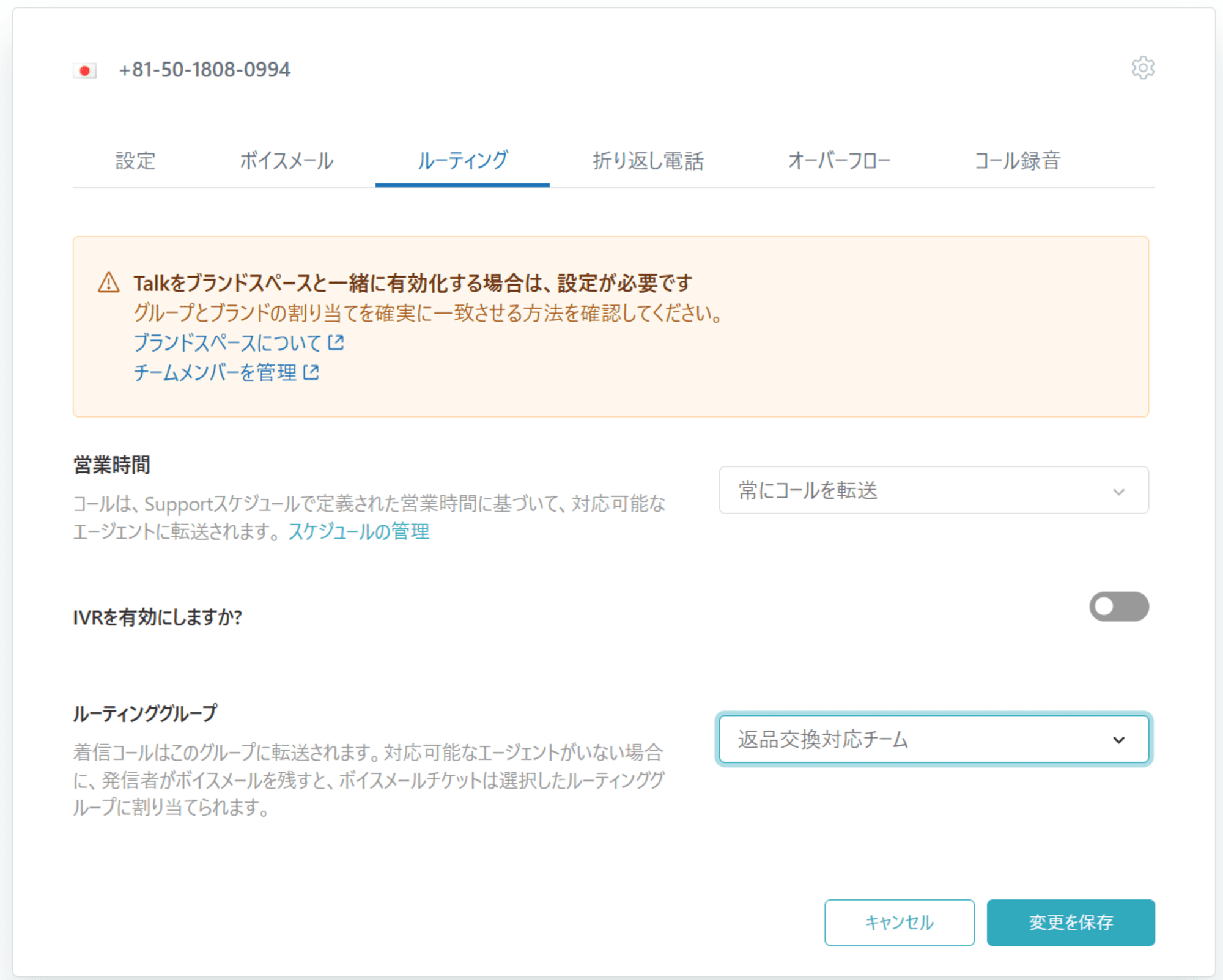The width and height of the screenshot is (1223, 980).
Task: Switch to the 設定 tab
Action: click(x=136, y=161)
